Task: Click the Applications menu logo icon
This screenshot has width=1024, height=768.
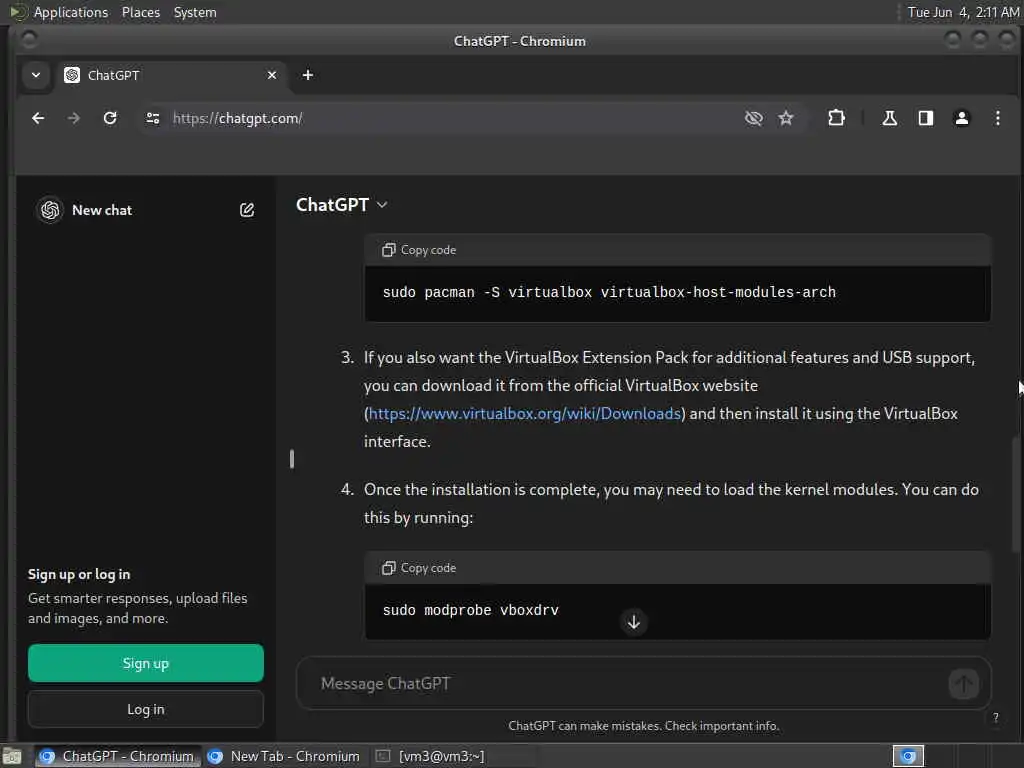Action: tap(18, 12)
